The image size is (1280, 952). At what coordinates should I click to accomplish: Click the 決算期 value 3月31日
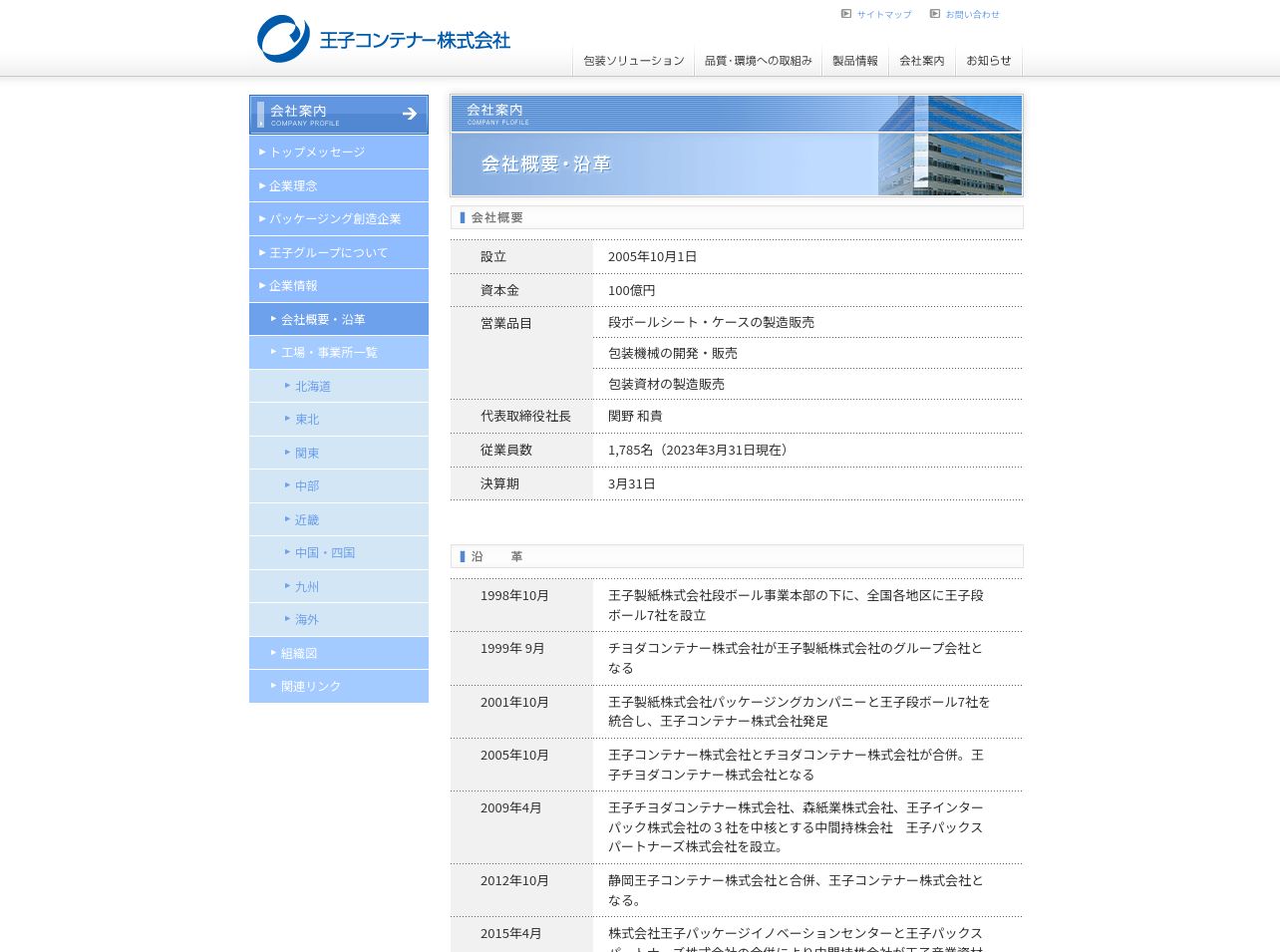(632, 483)
